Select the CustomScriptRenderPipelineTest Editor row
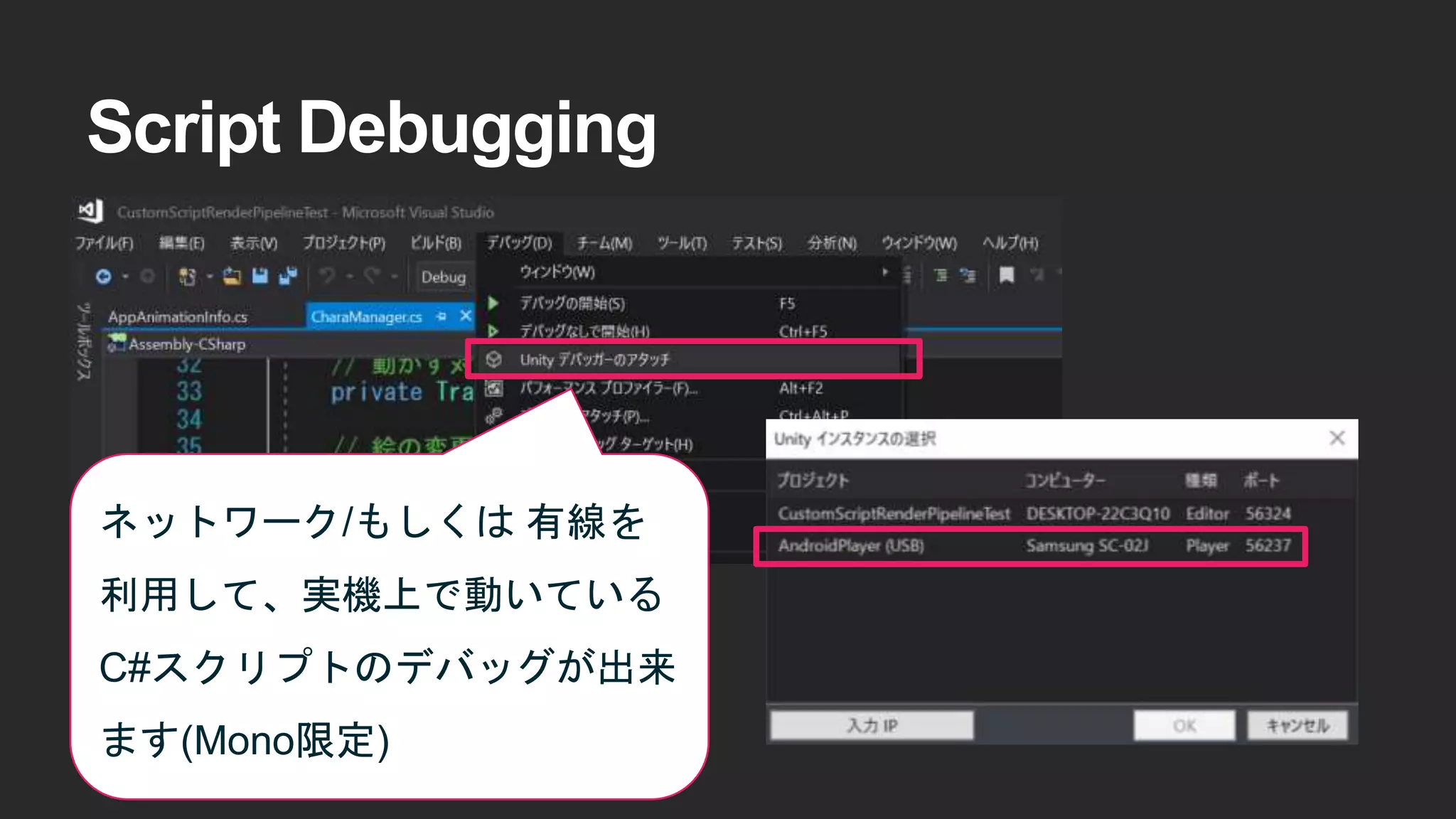1456x819 pixels. click(x=1035, y=513)
